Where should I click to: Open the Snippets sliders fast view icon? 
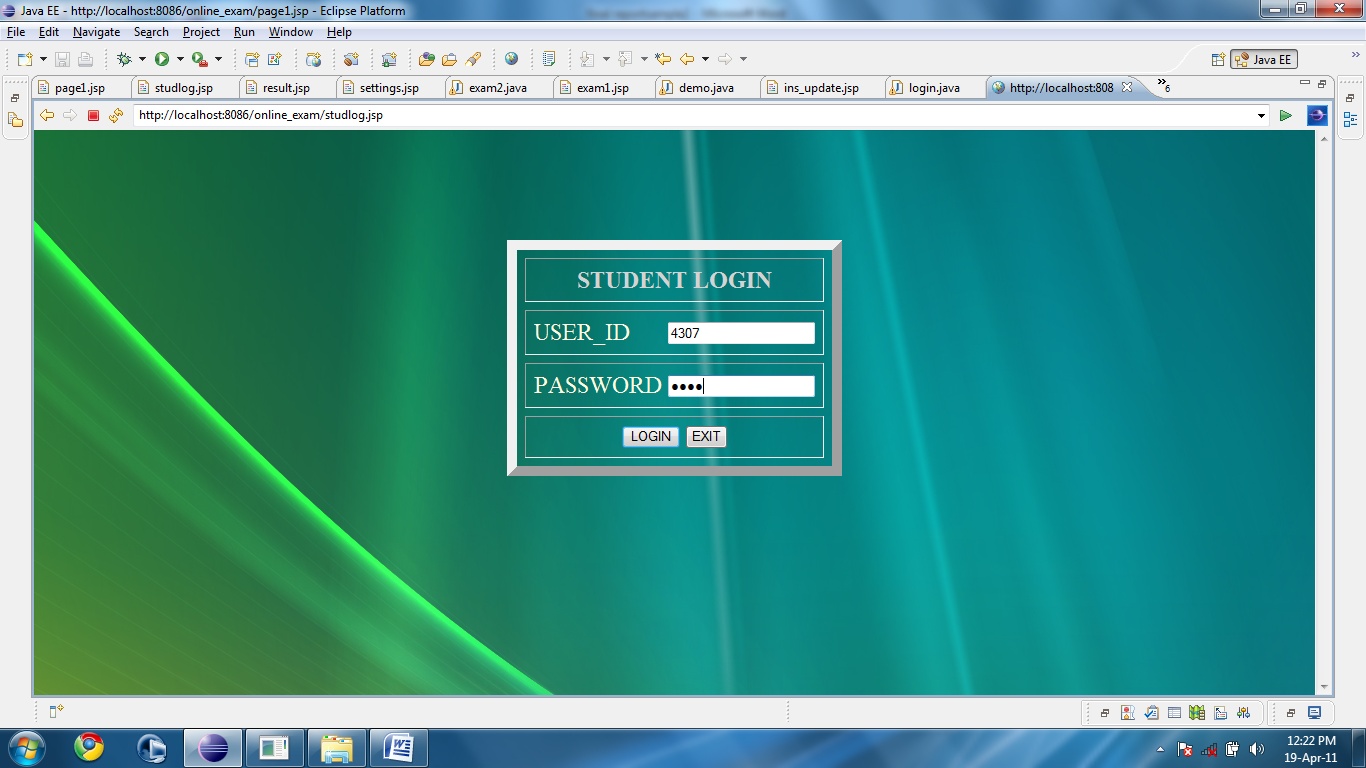1243,713
